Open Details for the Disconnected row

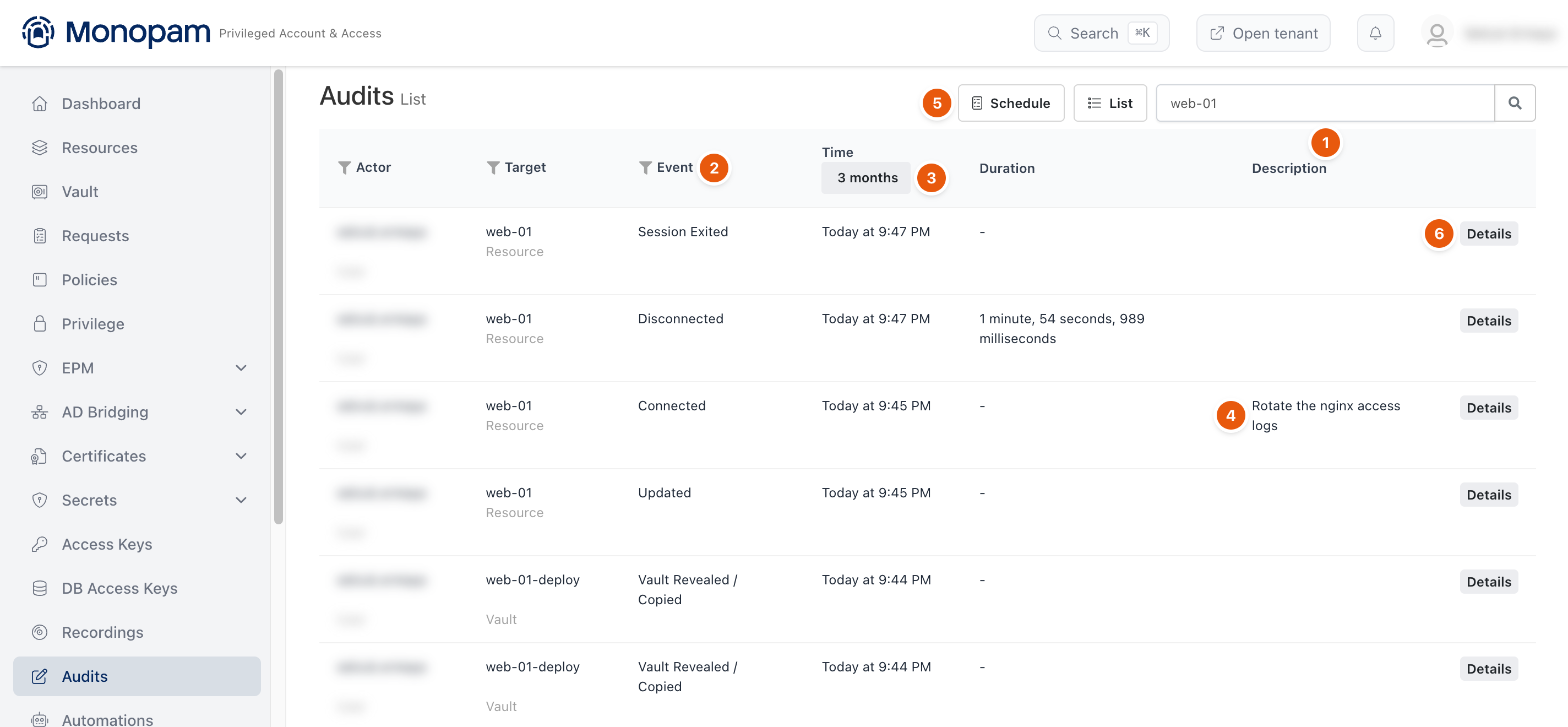click(1489, 321)
